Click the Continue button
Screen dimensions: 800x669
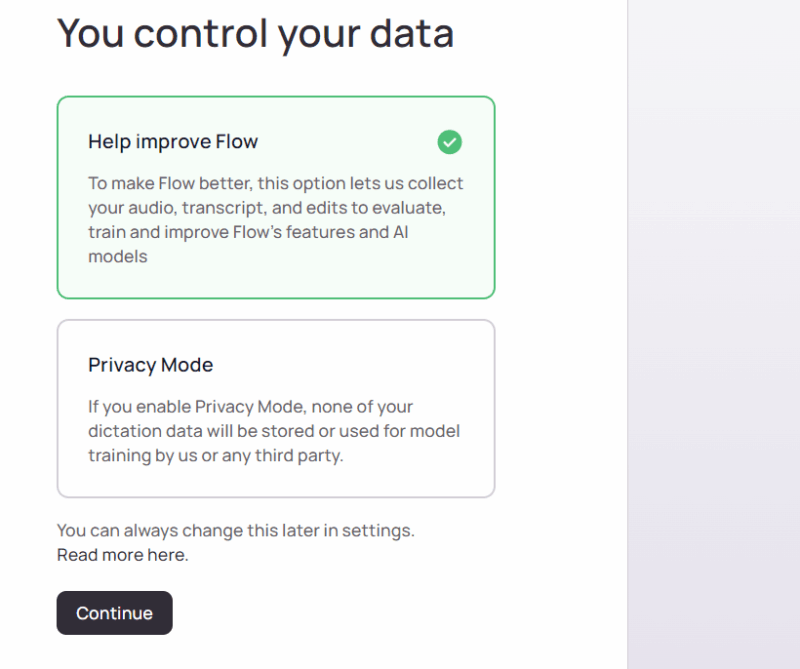(114, 613)
